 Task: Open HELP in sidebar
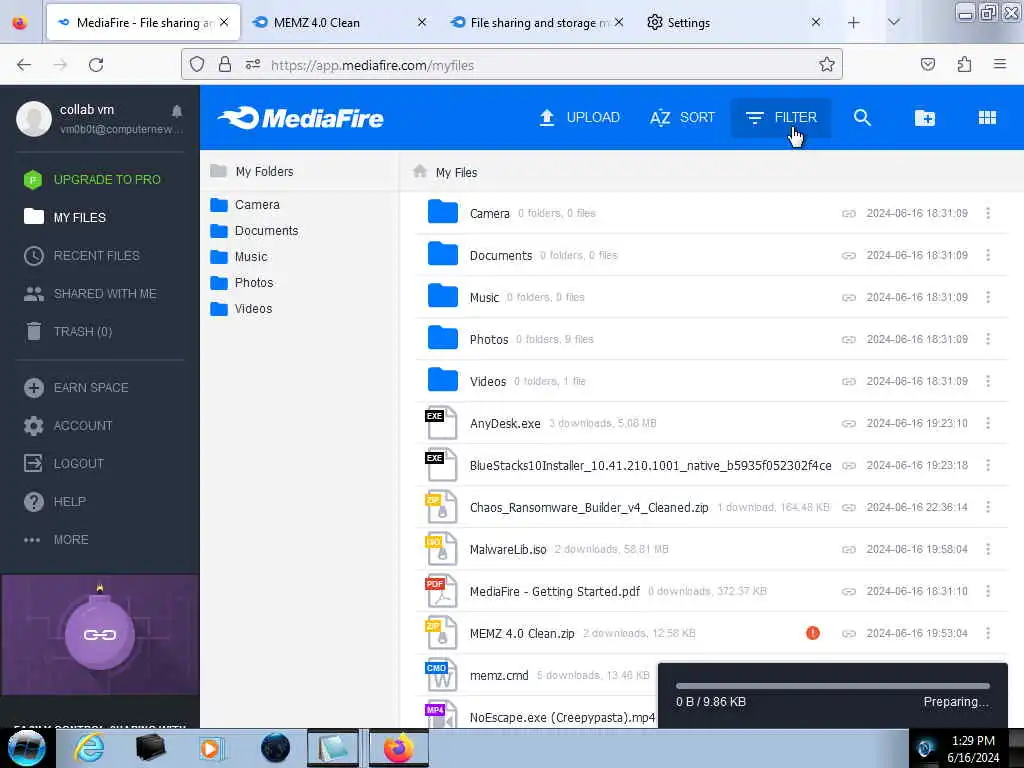56,502
